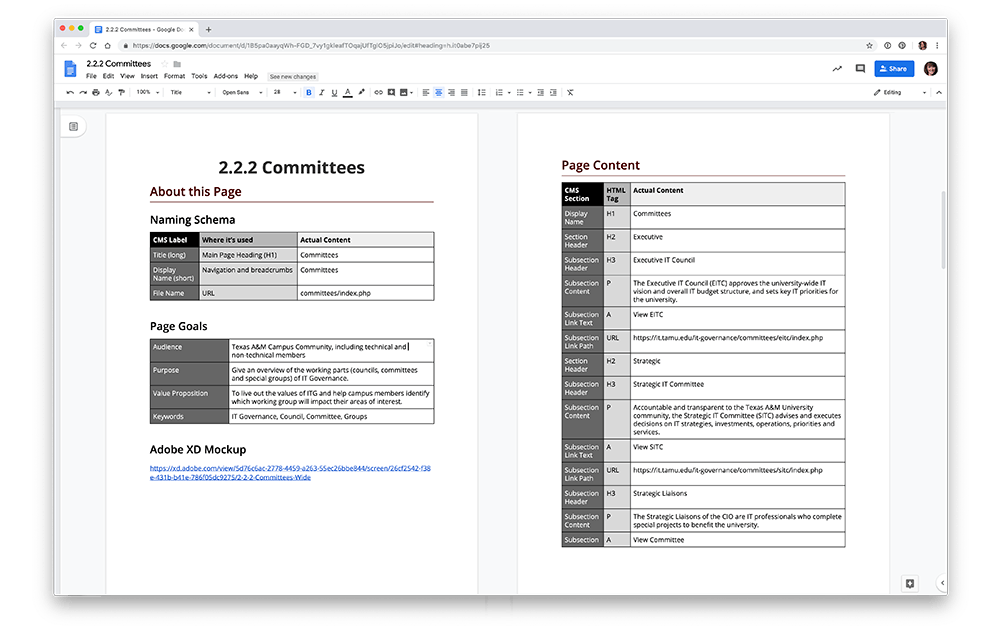This screenshot has width=1000, height=629.
Task: Select the 2.2.2 Committees browser tab
Action: pyautogui.click(x=144, y=29)
